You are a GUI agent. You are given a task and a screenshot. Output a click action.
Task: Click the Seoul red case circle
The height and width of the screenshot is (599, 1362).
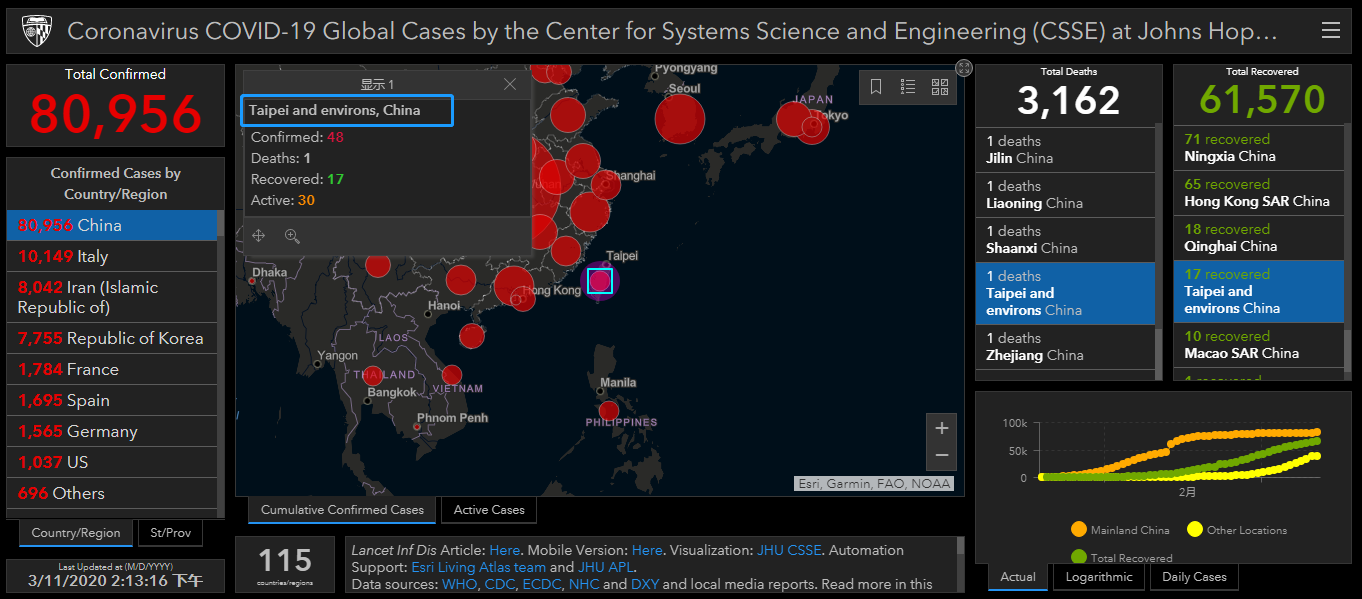tap(680, 120)
